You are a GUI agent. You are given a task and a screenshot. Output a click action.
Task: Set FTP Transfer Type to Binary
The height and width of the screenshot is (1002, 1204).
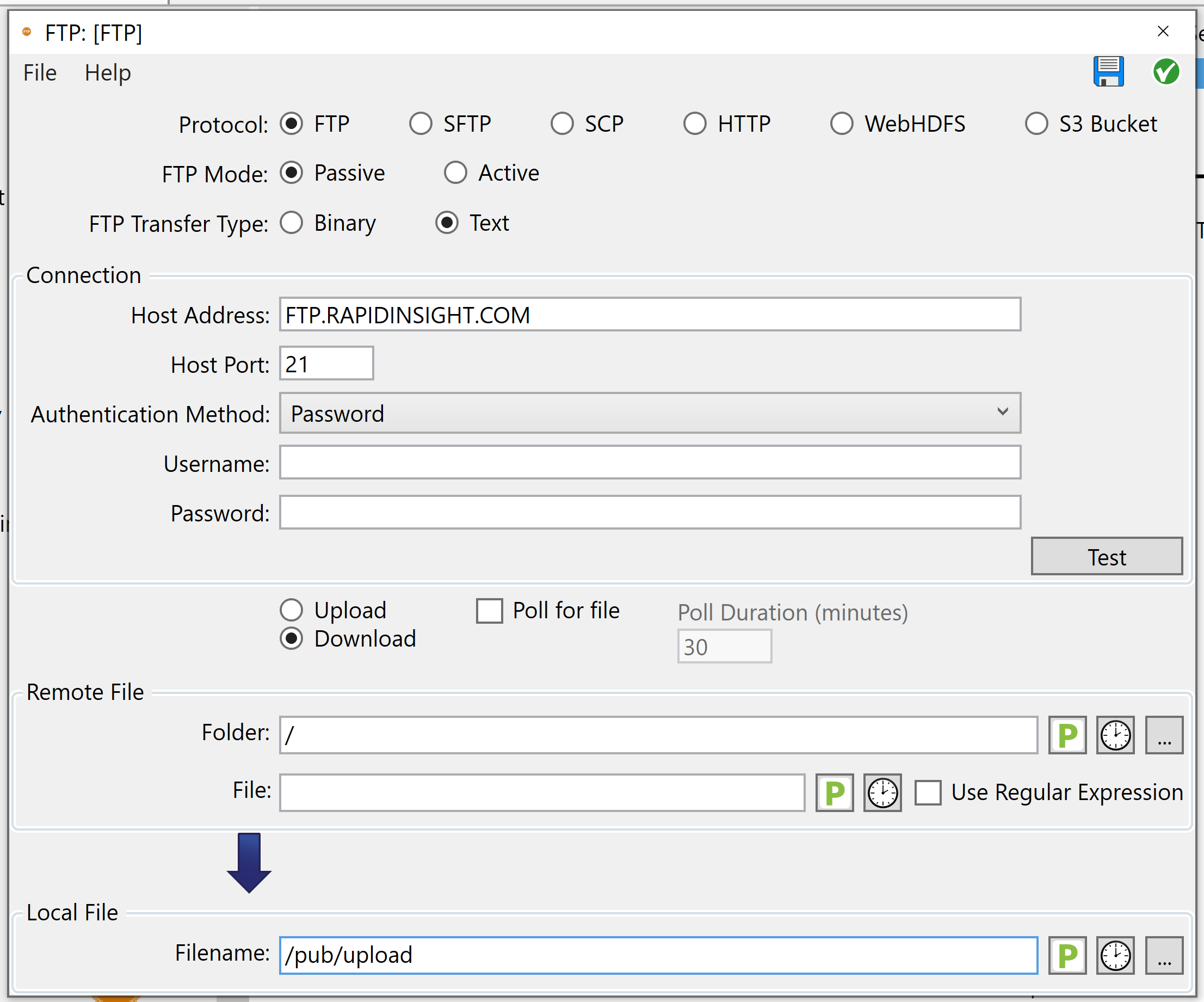tap(292, 223)
